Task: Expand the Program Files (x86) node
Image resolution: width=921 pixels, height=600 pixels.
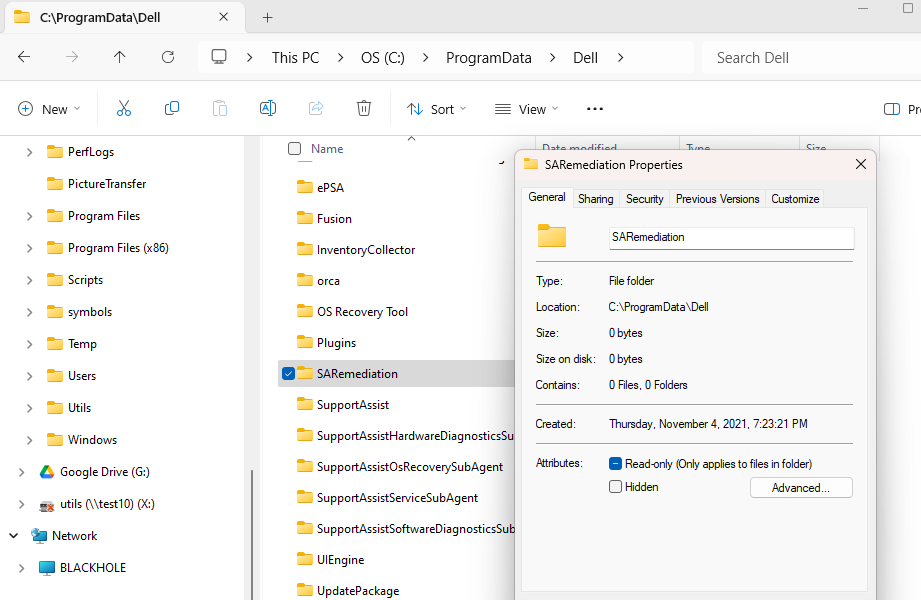Action: click(x=29, y=249)
